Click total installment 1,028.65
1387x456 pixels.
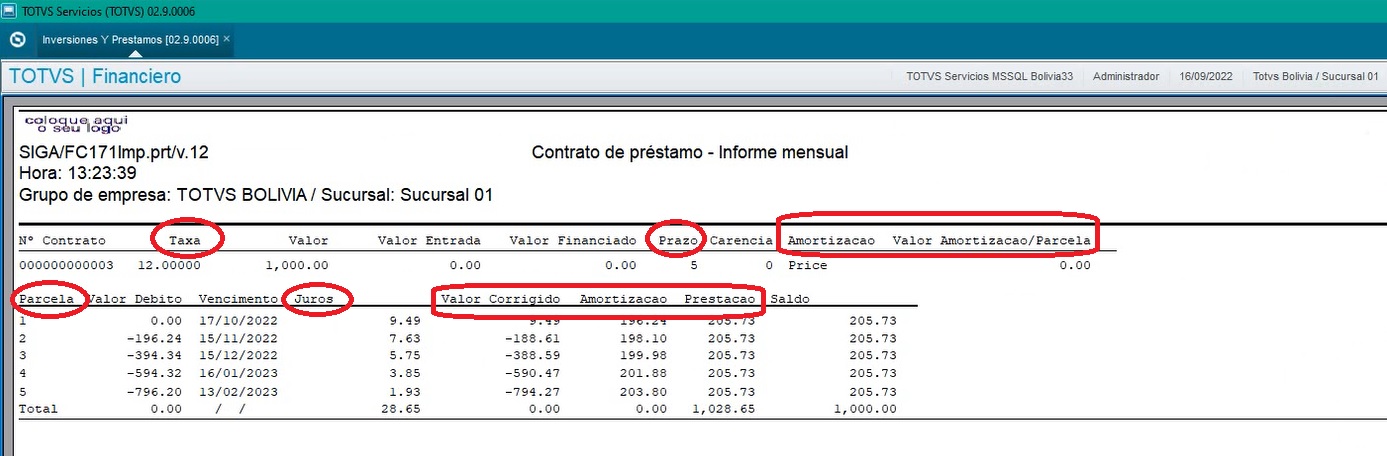click(x=724, y=408)
